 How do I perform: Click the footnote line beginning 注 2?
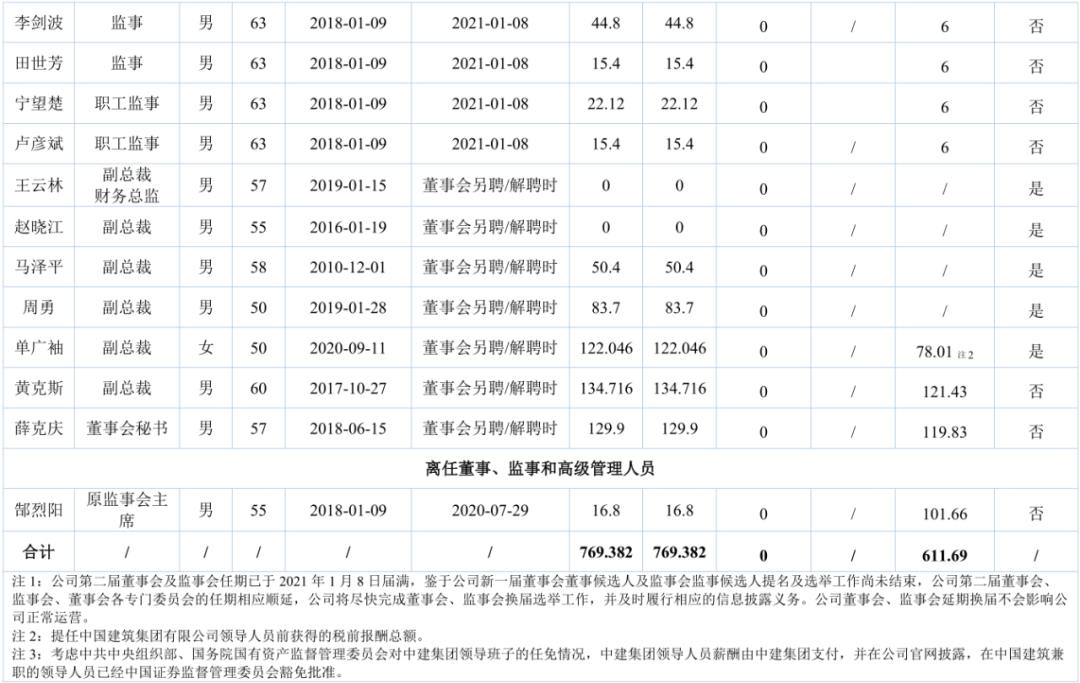coord(219,635)
